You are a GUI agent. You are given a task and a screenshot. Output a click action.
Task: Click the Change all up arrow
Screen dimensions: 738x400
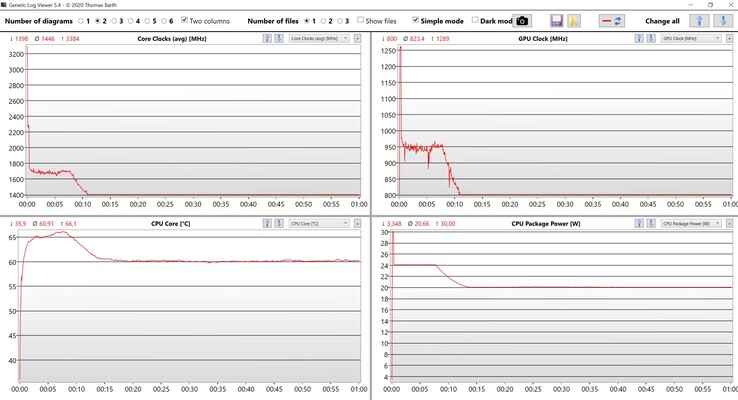pos(698,20)
